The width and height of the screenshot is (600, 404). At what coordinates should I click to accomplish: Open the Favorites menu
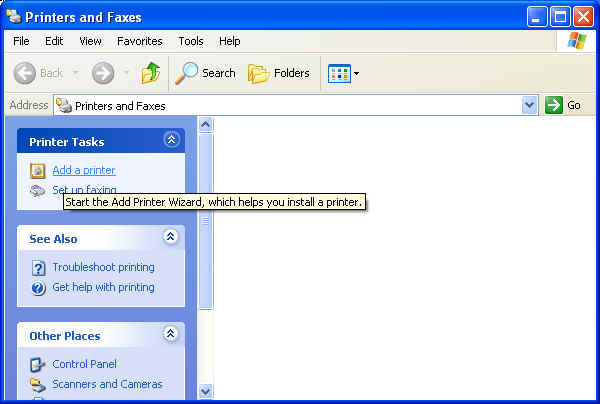(139, 41)
